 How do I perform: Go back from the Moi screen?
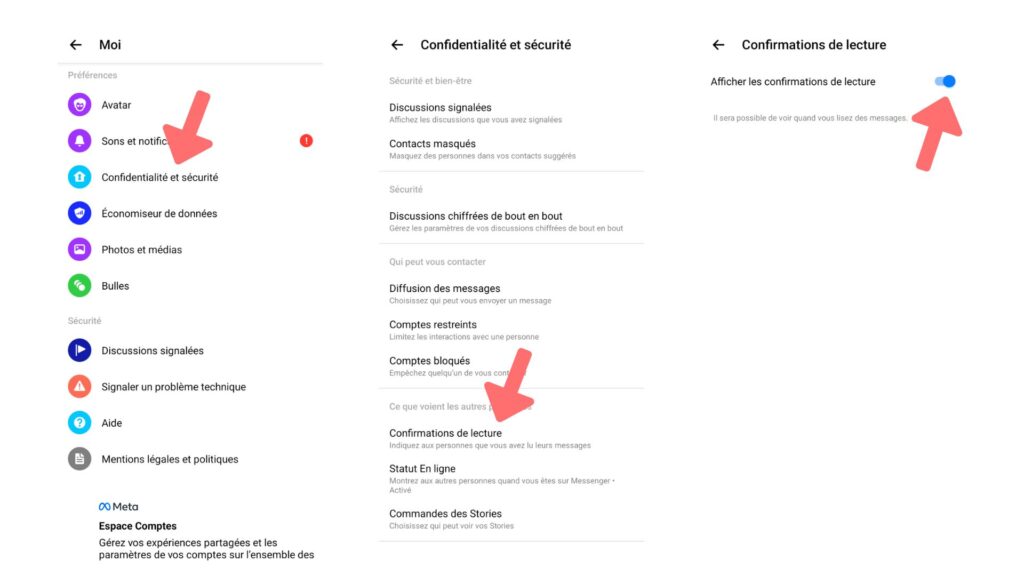click(x=76, y=44)
